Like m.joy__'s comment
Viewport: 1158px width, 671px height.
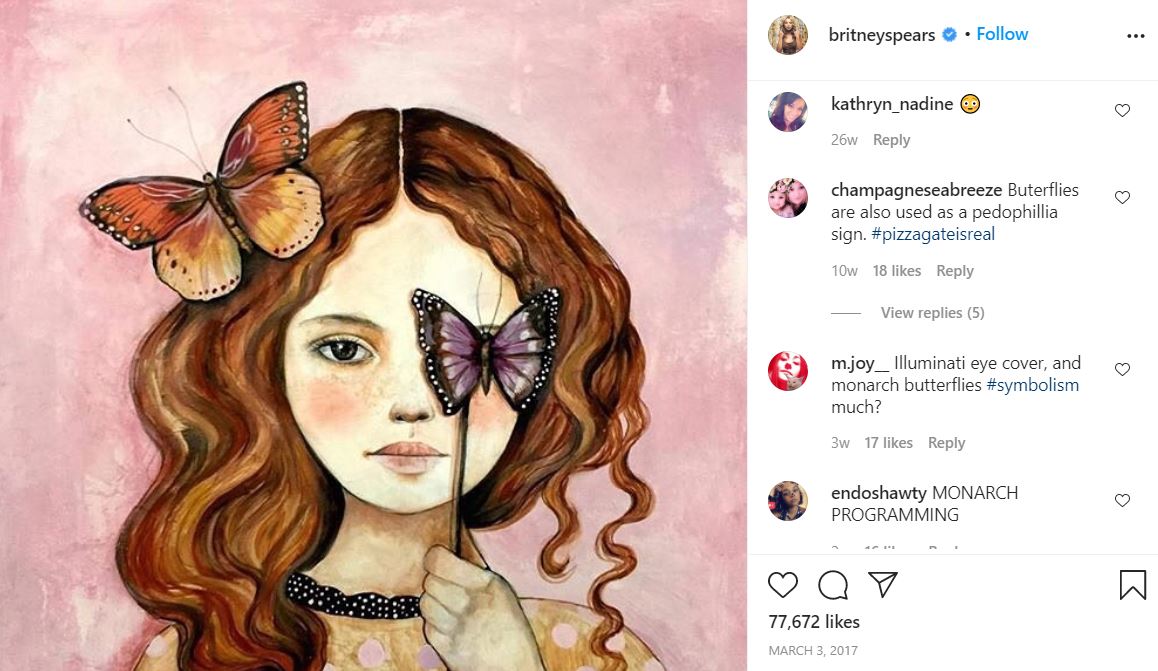(1122, 369)
